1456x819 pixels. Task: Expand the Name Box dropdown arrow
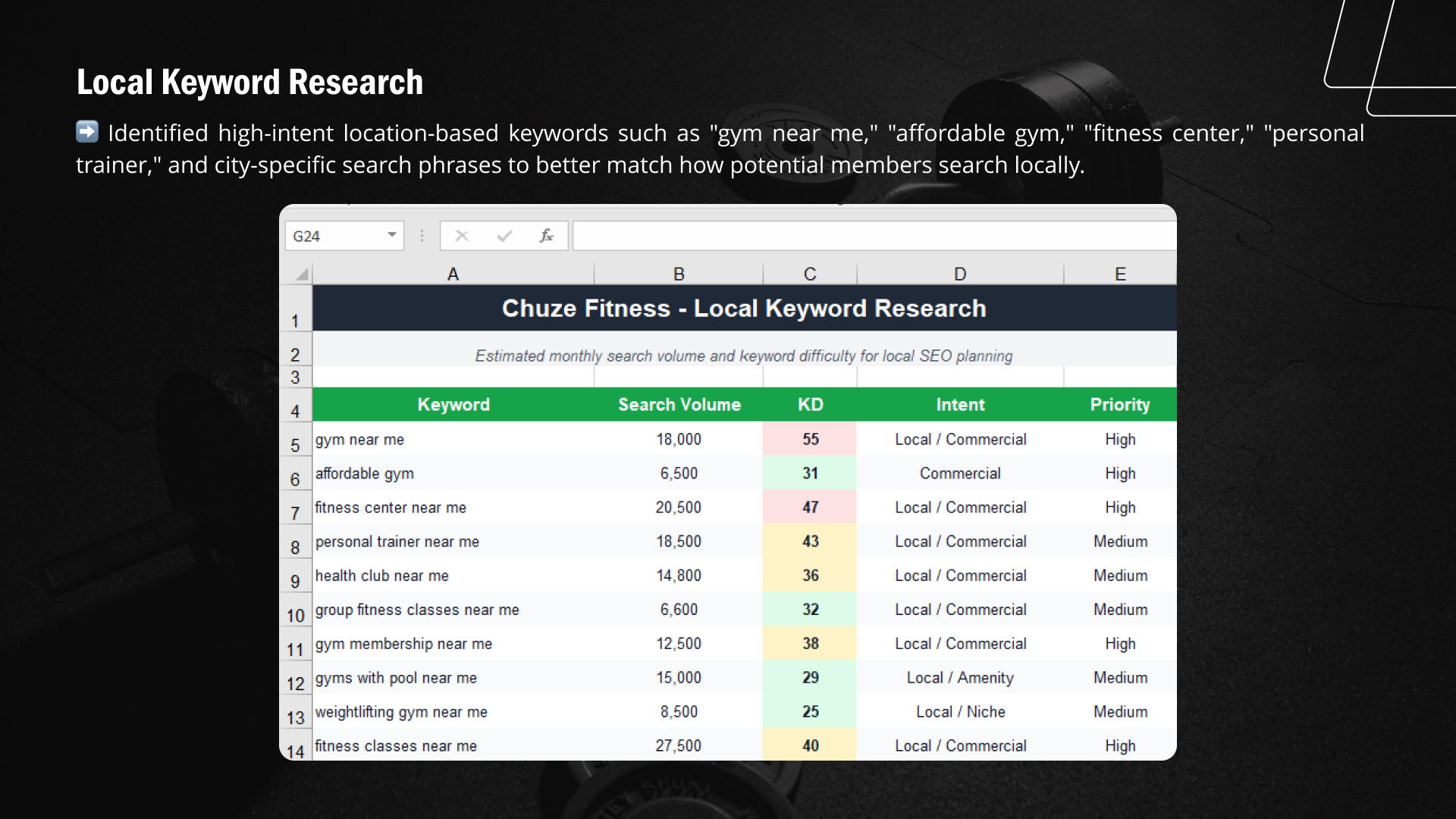point(392,235)
